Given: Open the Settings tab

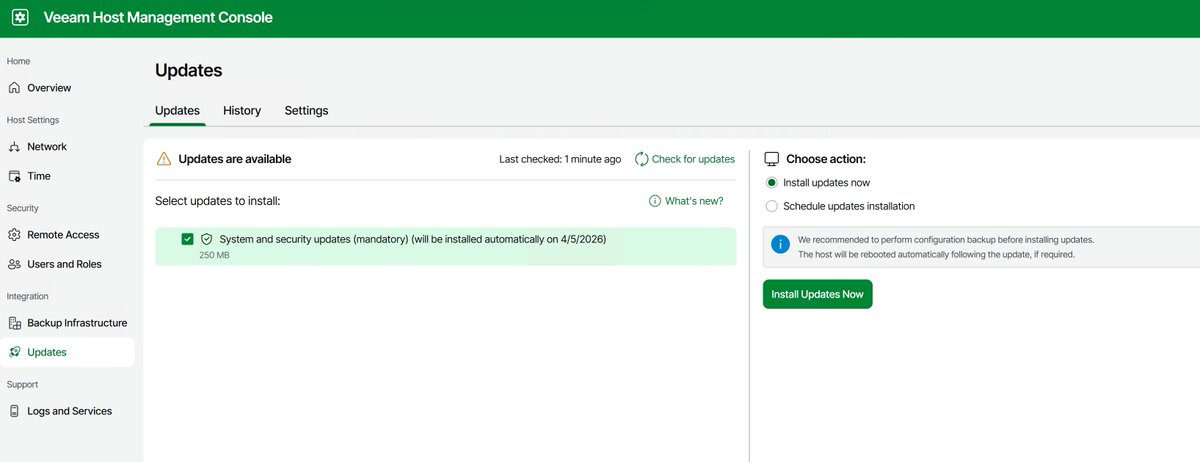Looking at the screenshot, I should [306, 110].
